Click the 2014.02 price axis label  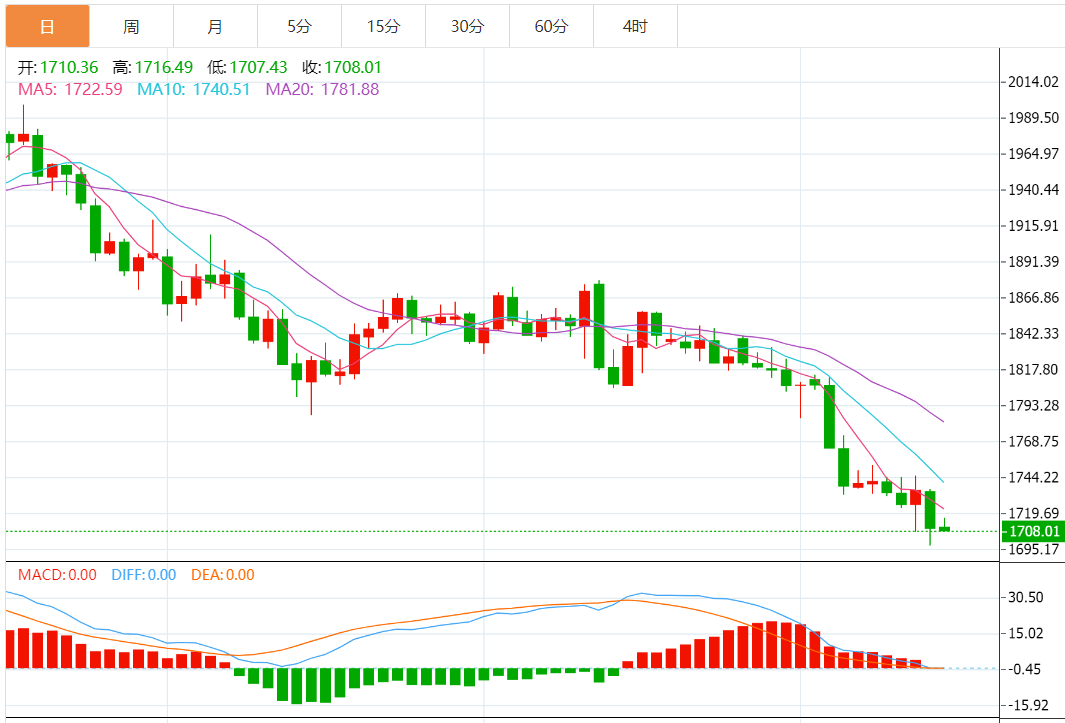(x=1033, y=82)
